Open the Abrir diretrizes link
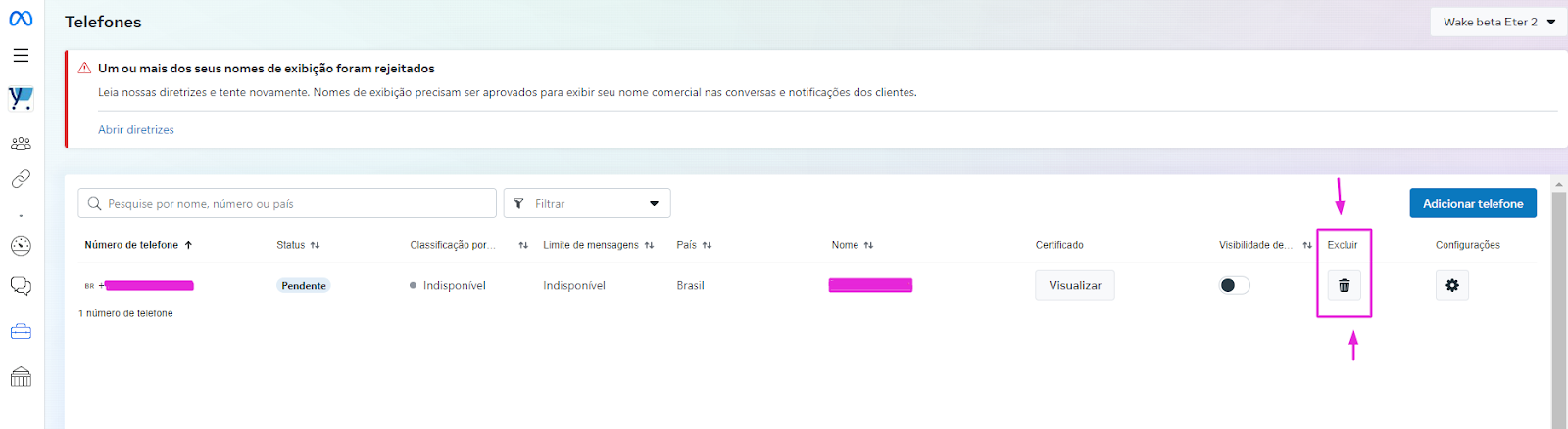Viewport: 1568px width, 429px height. (x=136, y=129)
